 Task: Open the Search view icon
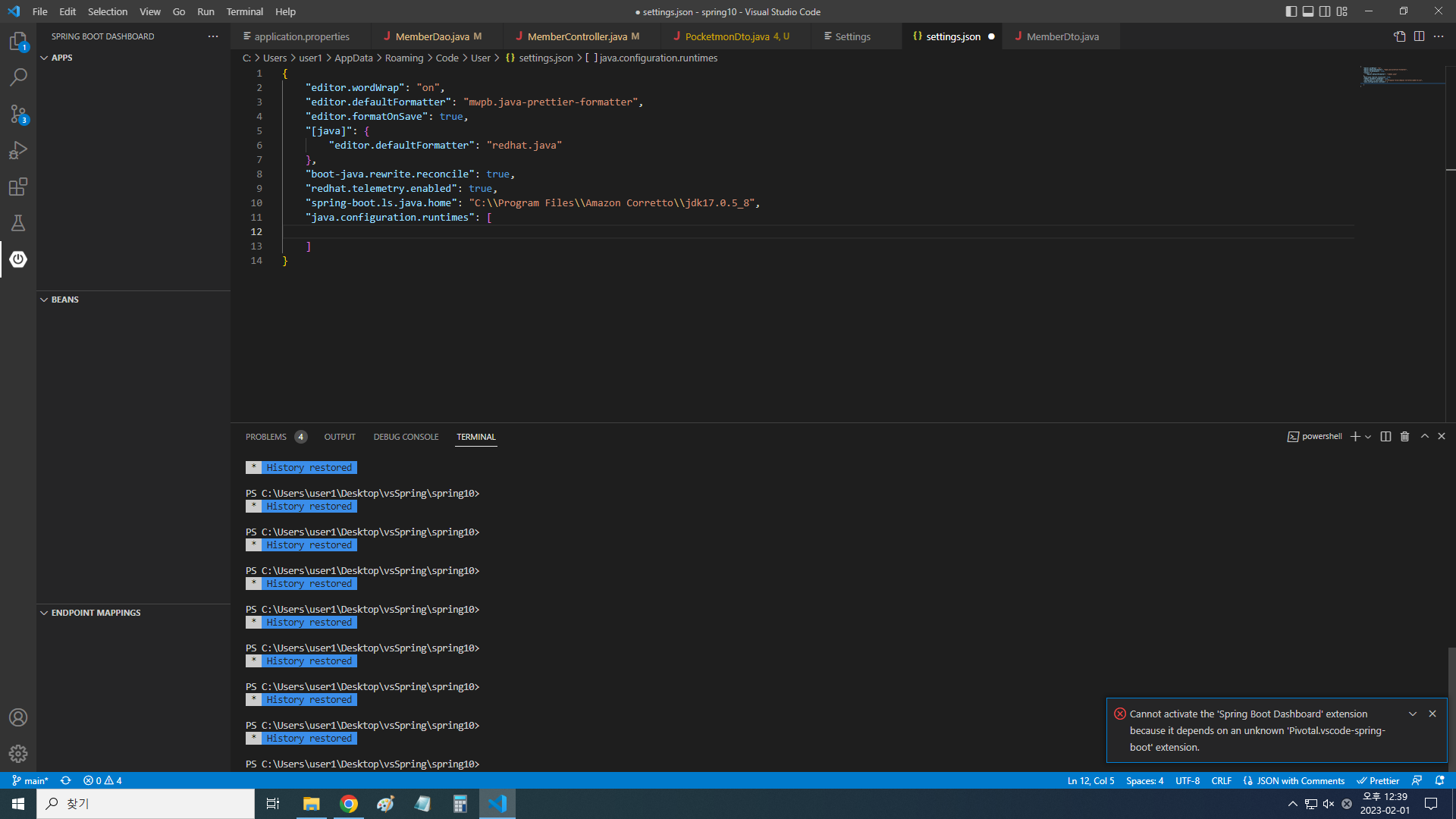click(18, 77)
